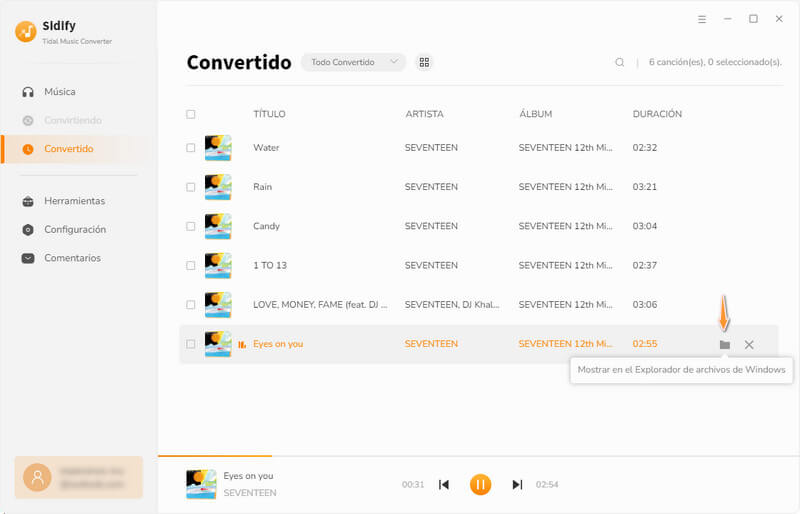Viewport: 800px width, 514px height.
Task: Check the box for Water
Action: click(191, 148)
